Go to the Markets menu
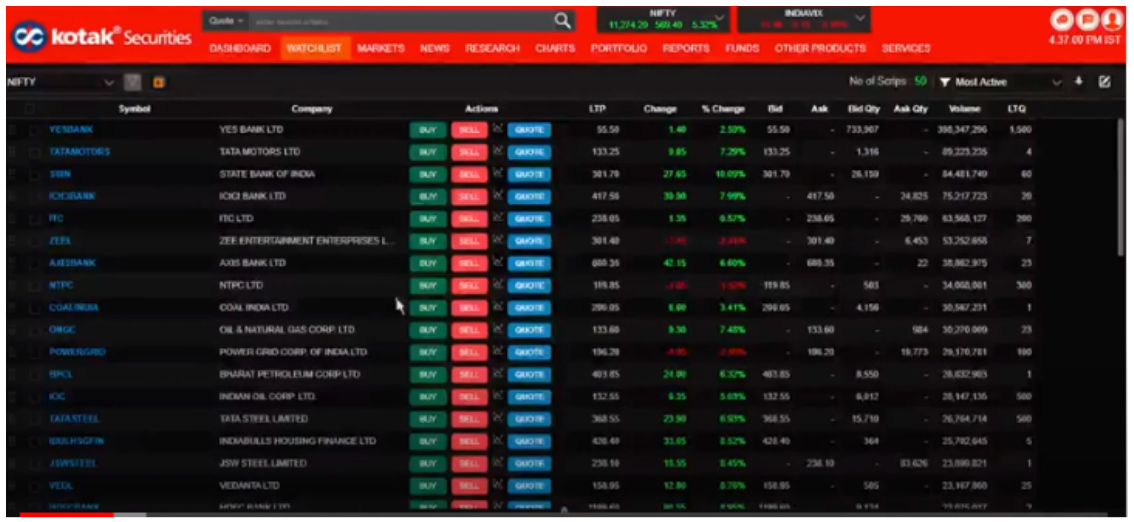 click(x=380, y=48)
